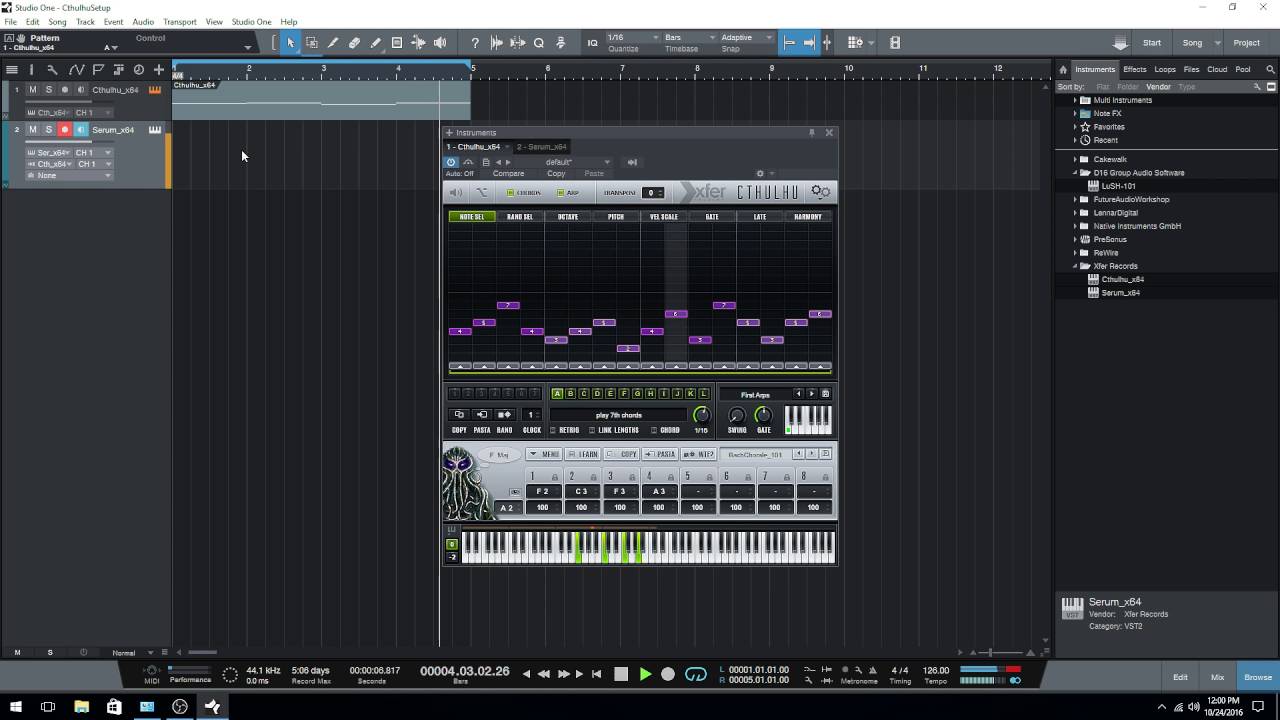Open Cthulhu settings gears icon
Screen dimensions: 1280x720
click(x=820, y=192)
